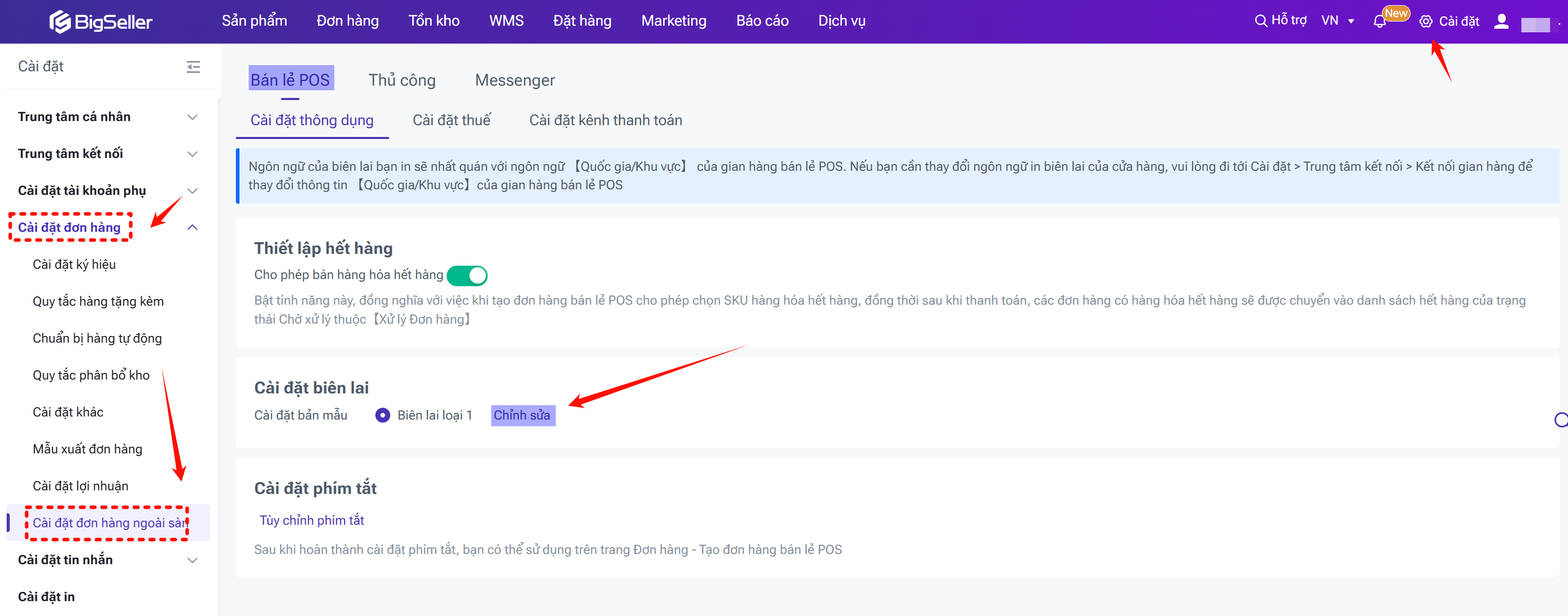Image resolution: width=1568 pixels, height=616 pixels.
Task: Click the BigSeller logo icon
Action: (59, 22)
